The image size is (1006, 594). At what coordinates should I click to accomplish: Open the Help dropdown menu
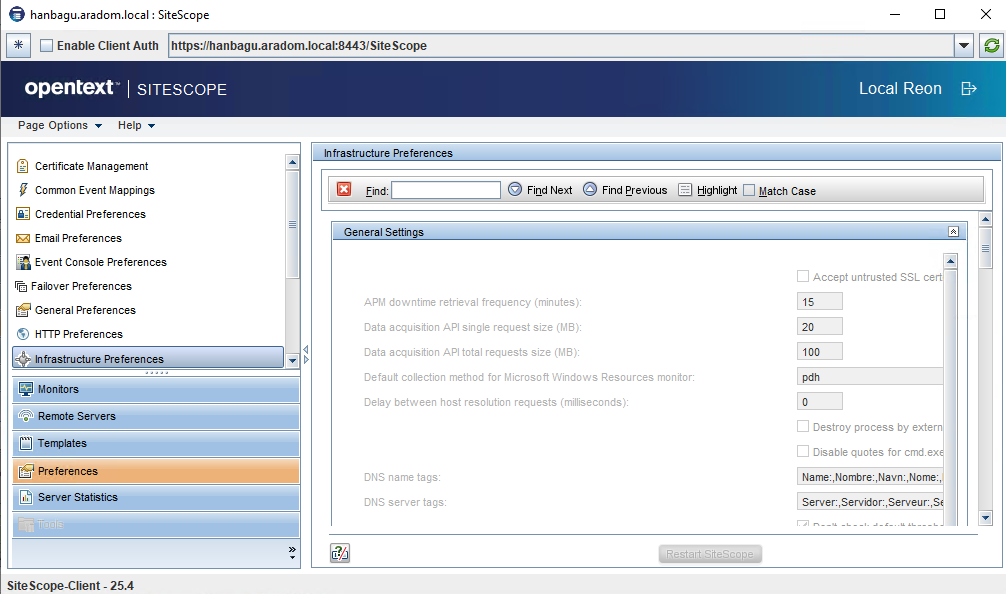(x=136, y=125)
